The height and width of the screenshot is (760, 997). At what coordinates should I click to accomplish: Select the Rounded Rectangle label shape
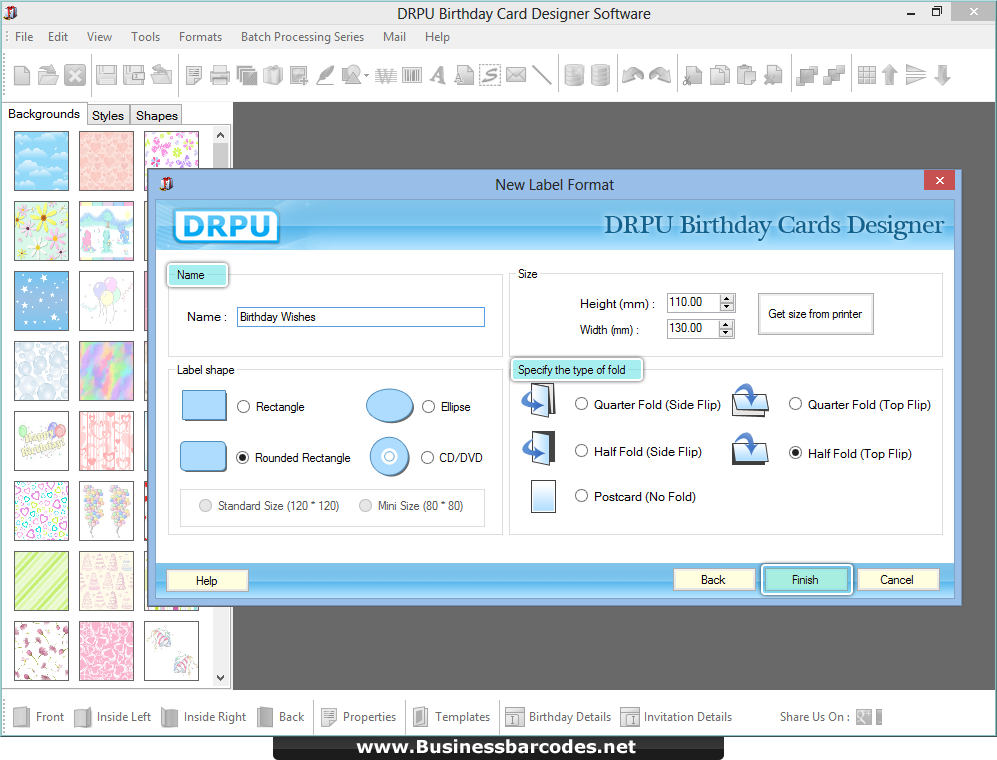[242, 457]
